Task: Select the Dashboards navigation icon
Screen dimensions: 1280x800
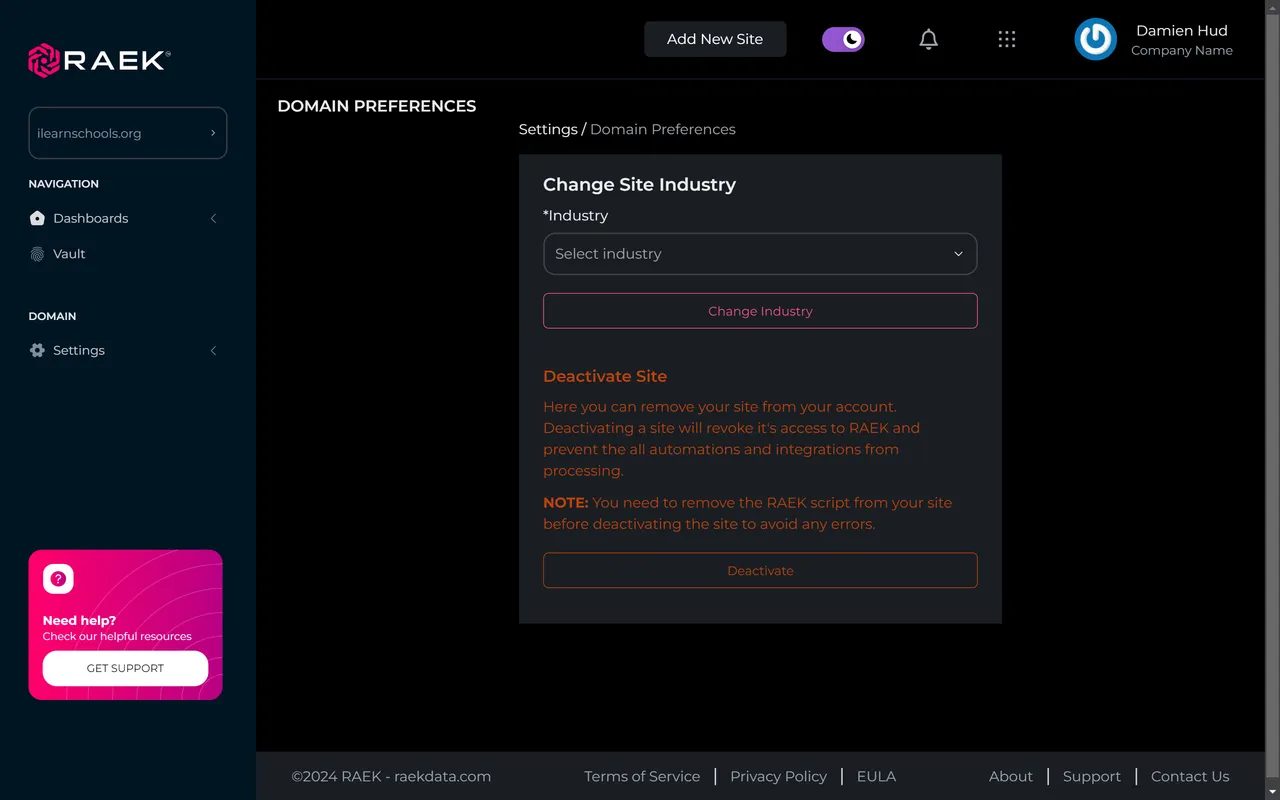Action: (36, 218)
